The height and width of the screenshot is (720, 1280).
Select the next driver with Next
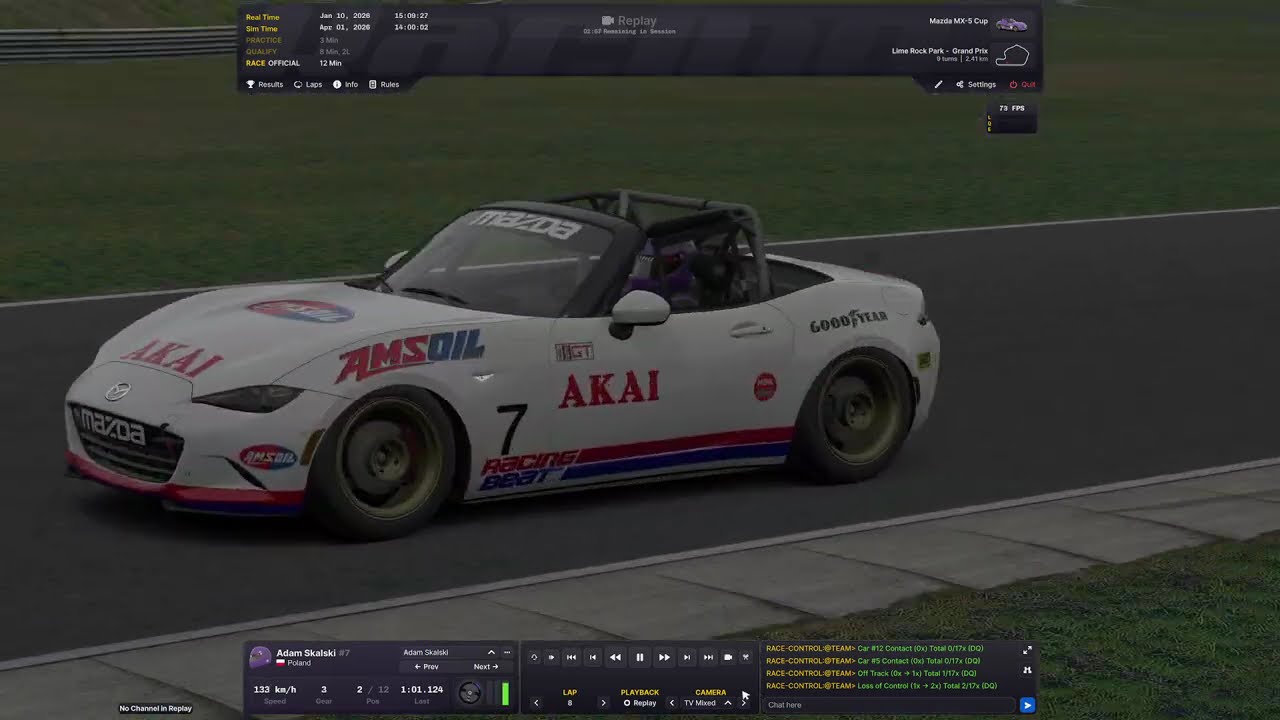486,667
